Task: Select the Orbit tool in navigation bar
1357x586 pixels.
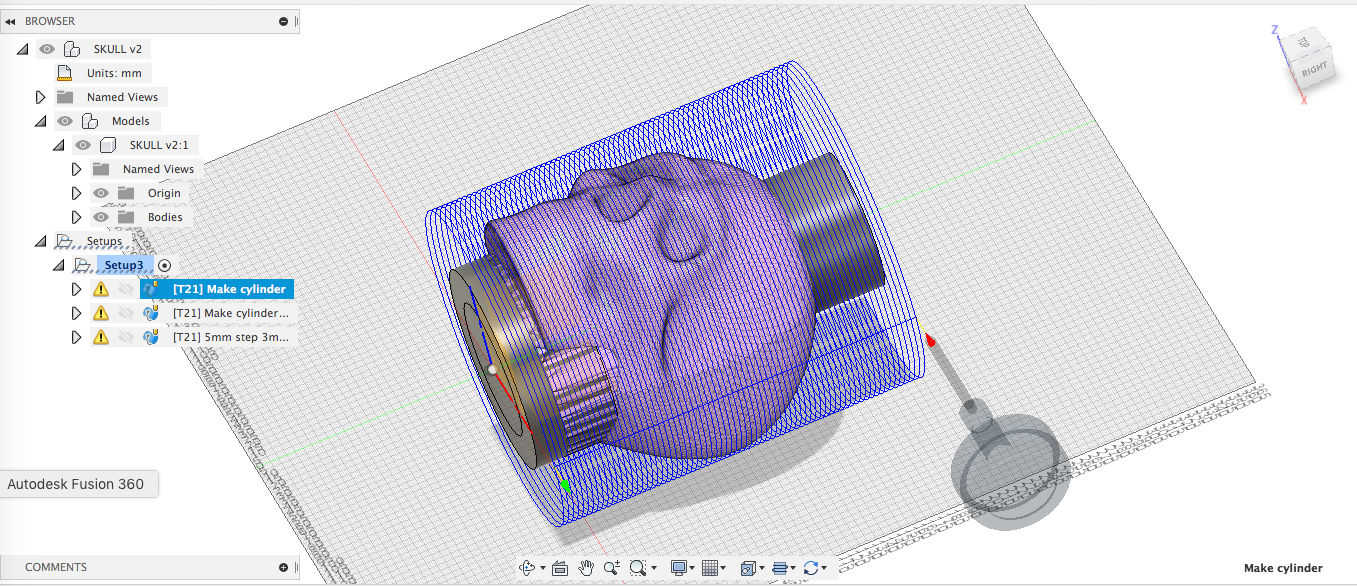Action: tap(528, 567)
